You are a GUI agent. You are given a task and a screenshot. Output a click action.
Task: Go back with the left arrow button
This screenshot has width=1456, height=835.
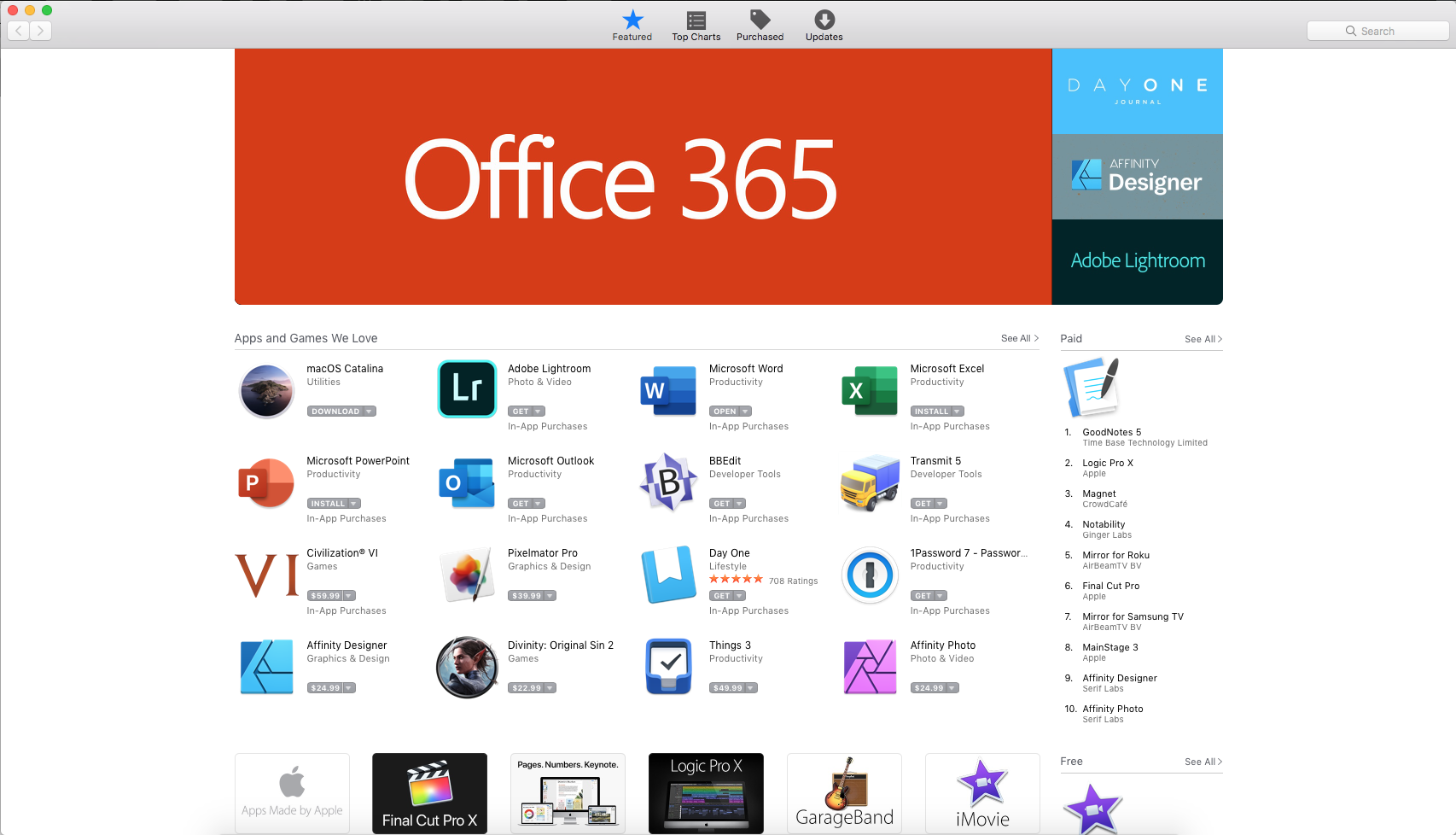19,31
